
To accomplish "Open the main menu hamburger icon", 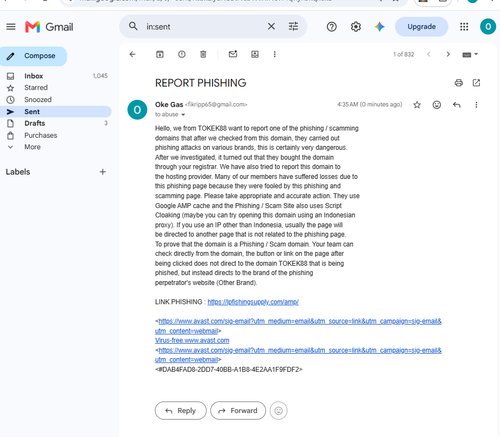I will pos(11,27).
